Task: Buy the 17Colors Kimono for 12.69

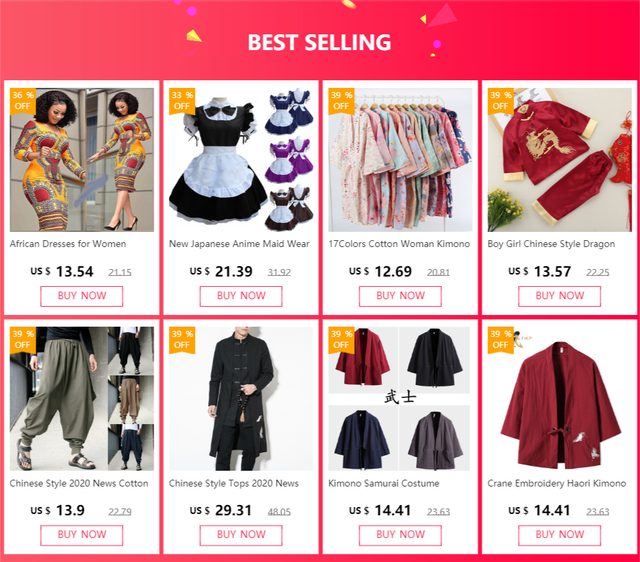Action: (400, 296)
